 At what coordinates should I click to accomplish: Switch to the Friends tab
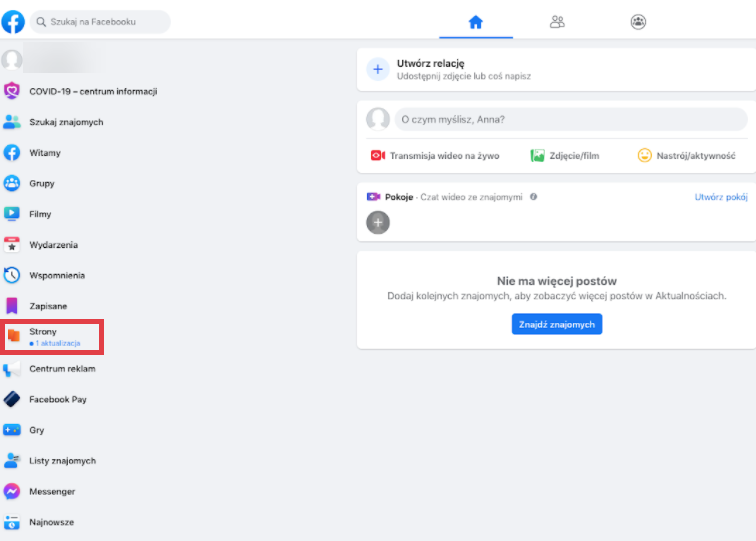coord(557,21)
